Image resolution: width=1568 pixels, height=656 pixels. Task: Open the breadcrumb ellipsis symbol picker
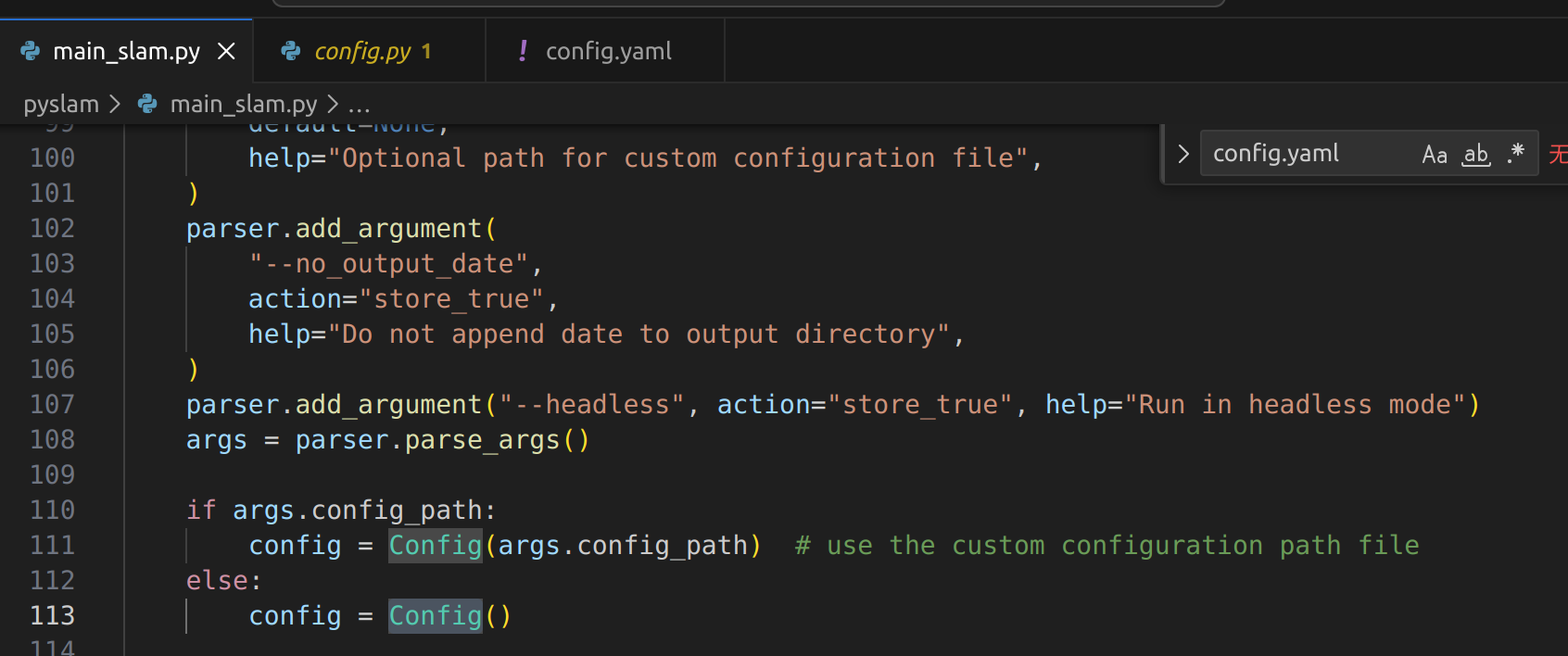pyautogui.click(x=359, y=104)
